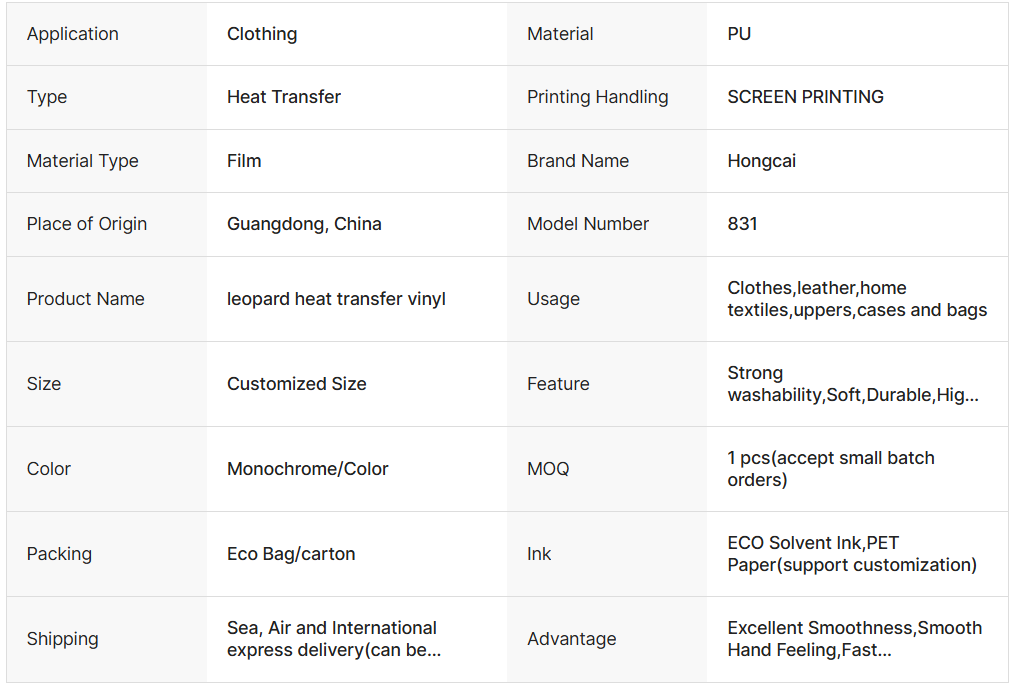Click the Guangdong, China origin value
This screenshot has width=1010, height=686.
point(304,224)
